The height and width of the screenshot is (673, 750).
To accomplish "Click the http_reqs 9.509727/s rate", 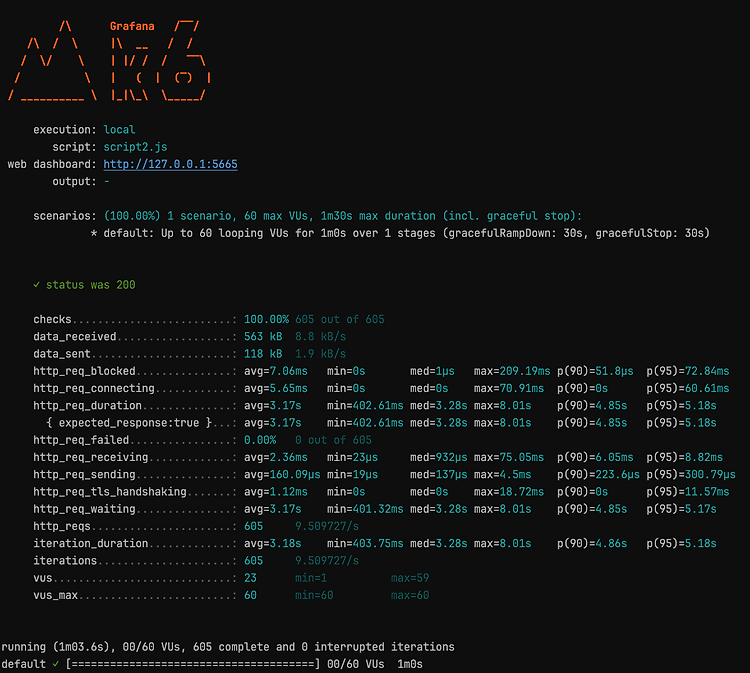I will (327, 526).
